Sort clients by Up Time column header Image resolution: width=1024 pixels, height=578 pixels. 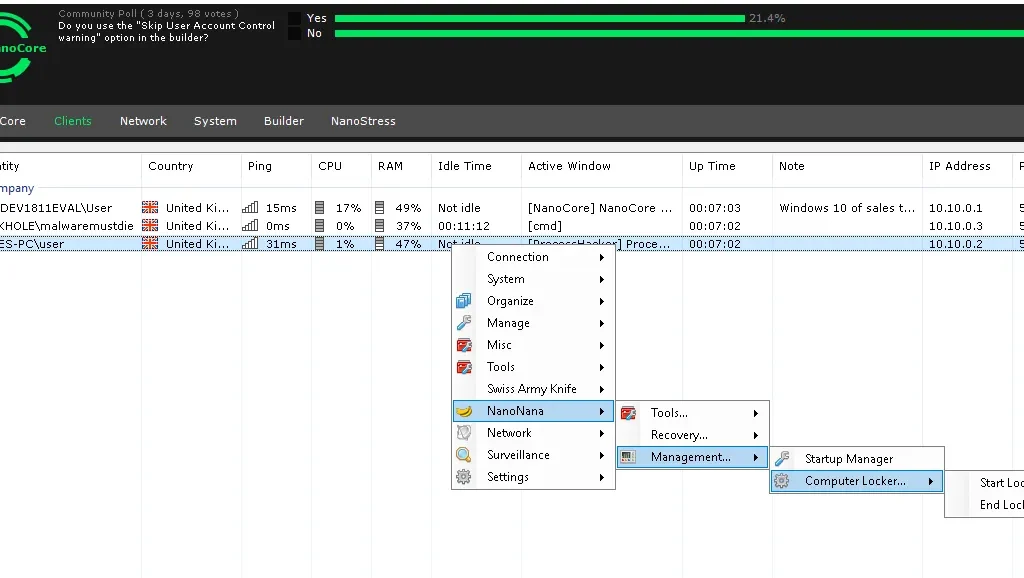[727, 166]
